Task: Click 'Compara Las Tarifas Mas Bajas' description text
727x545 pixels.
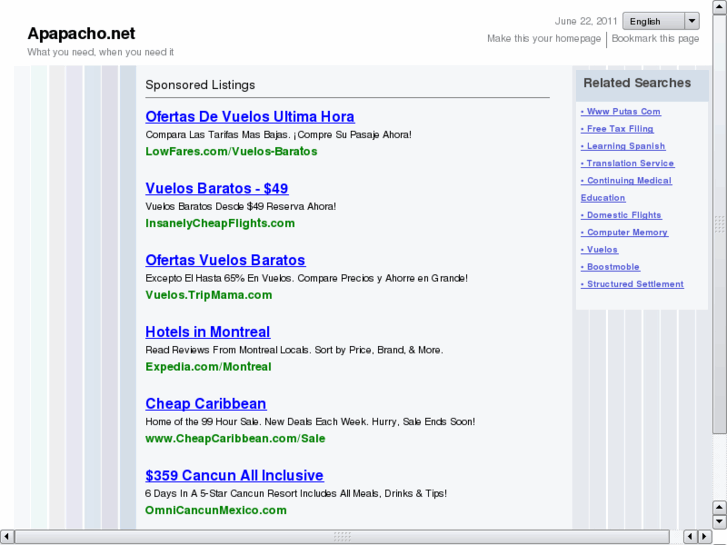Action: click(x=278, y=135)
